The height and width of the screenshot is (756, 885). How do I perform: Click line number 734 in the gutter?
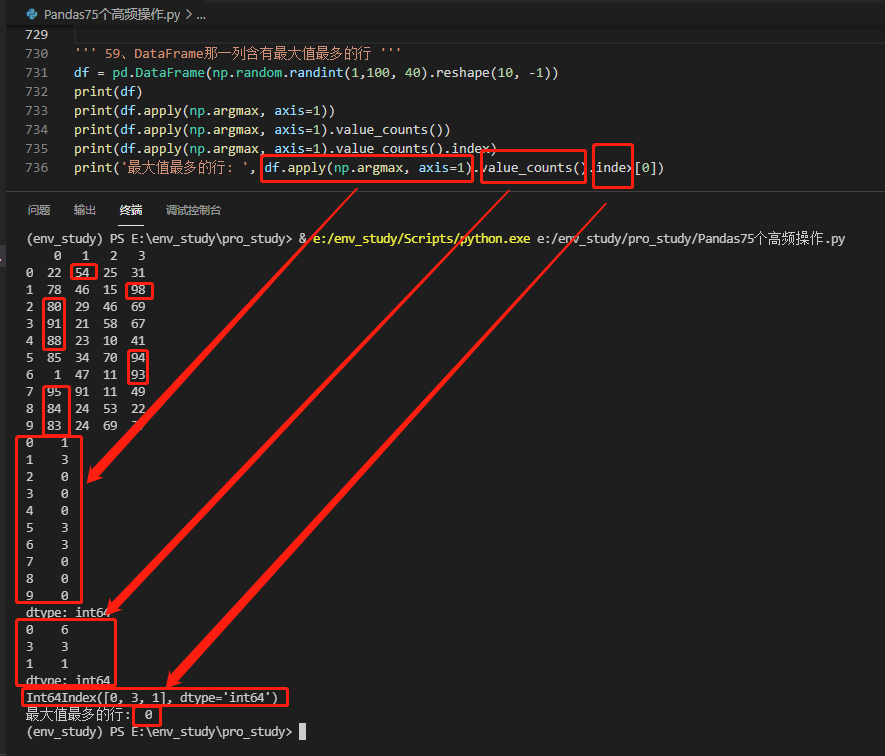[x=37, y=130]
